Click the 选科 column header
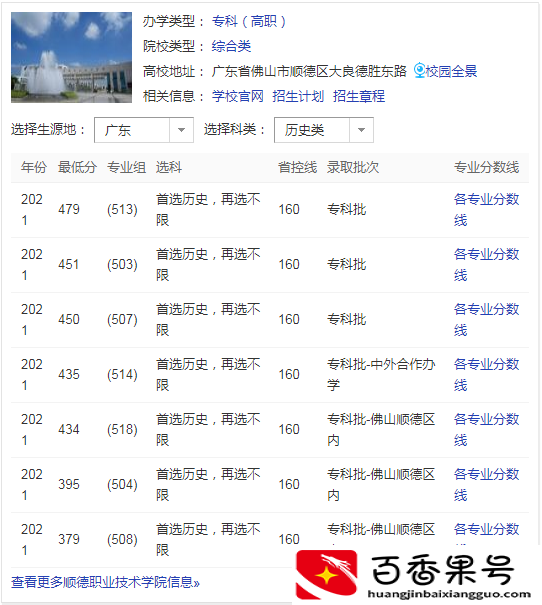 169,167
